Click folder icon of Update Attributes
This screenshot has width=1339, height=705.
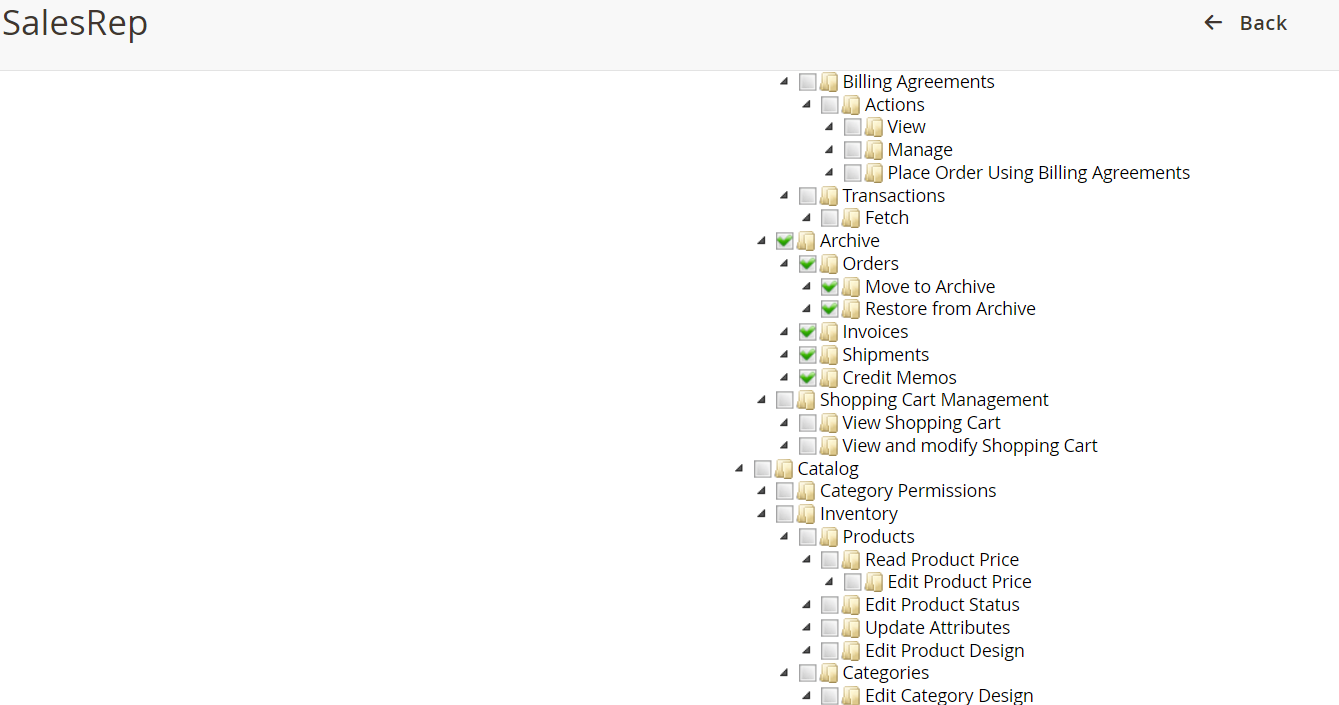click(x=851, y=628)
